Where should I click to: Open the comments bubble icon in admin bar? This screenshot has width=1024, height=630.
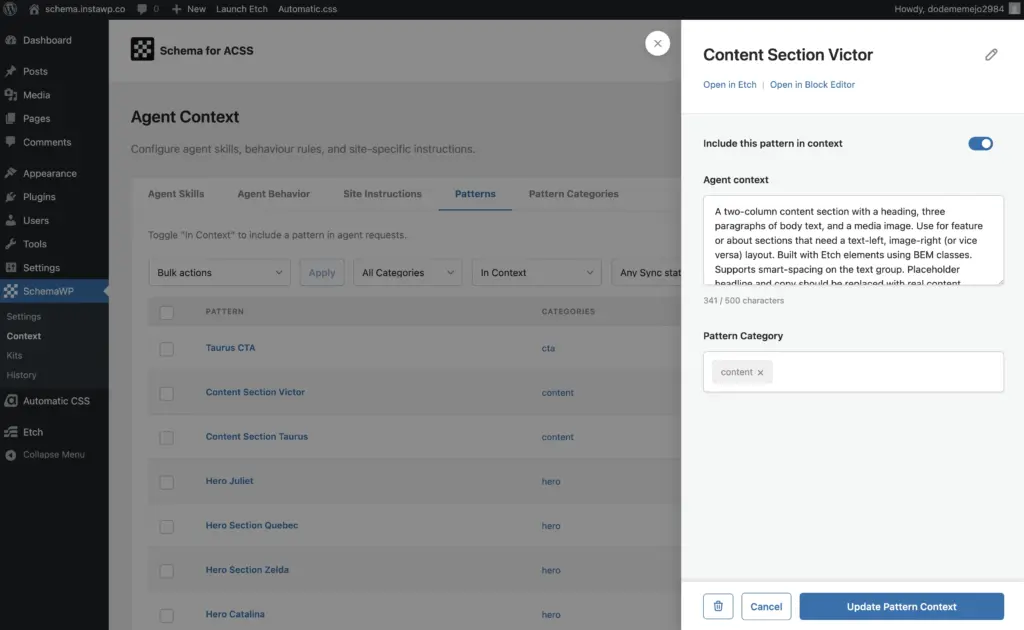pyautogui.click(x=142, y=9)
